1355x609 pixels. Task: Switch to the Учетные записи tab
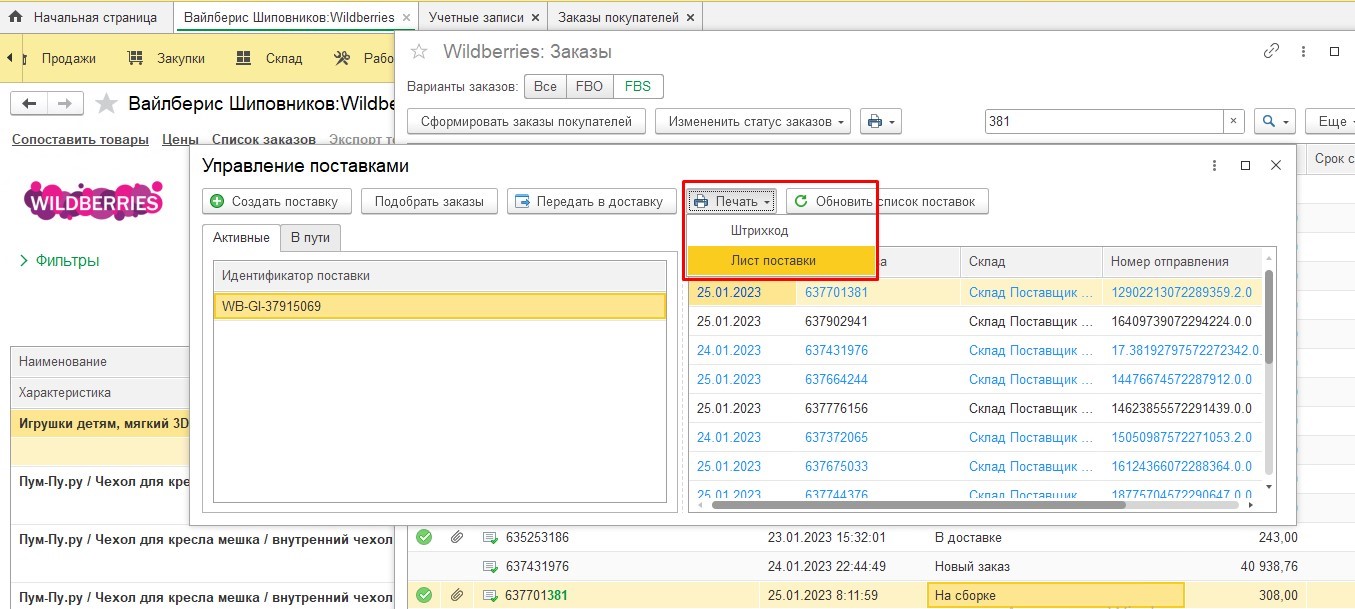(x=476, y=17)
